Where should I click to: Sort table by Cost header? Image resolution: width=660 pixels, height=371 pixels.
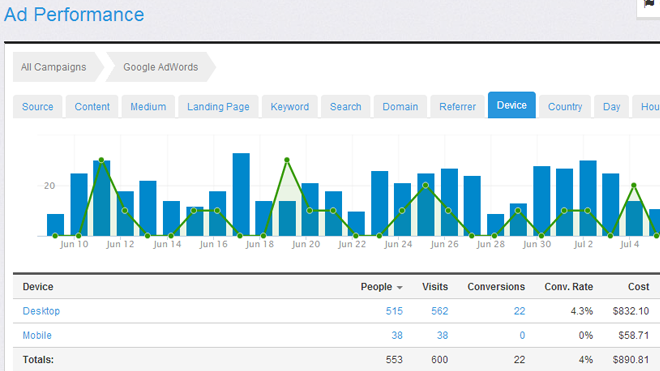[x=639, y=287]
